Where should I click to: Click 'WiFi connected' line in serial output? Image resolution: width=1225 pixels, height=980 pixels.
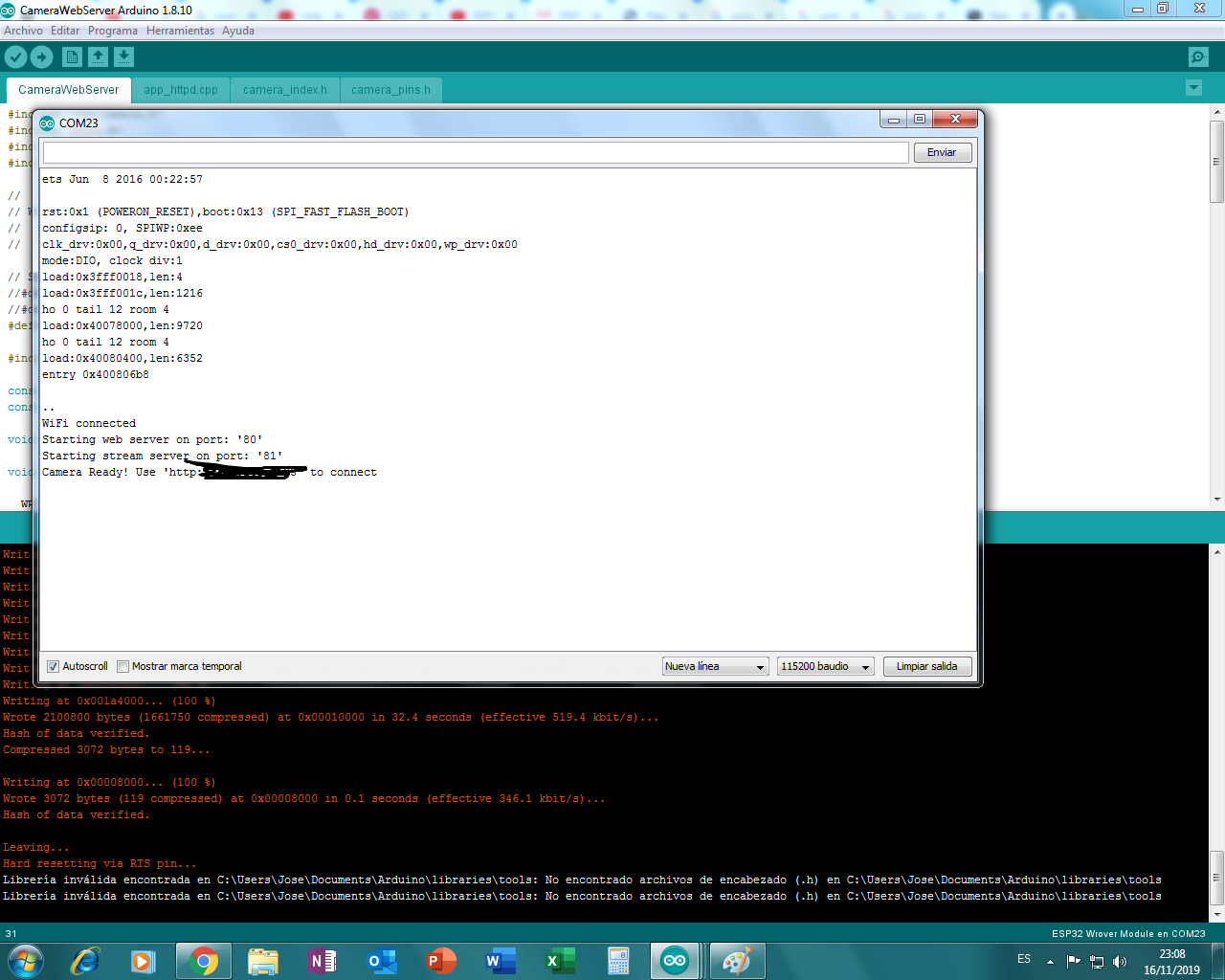coord(89,423)
